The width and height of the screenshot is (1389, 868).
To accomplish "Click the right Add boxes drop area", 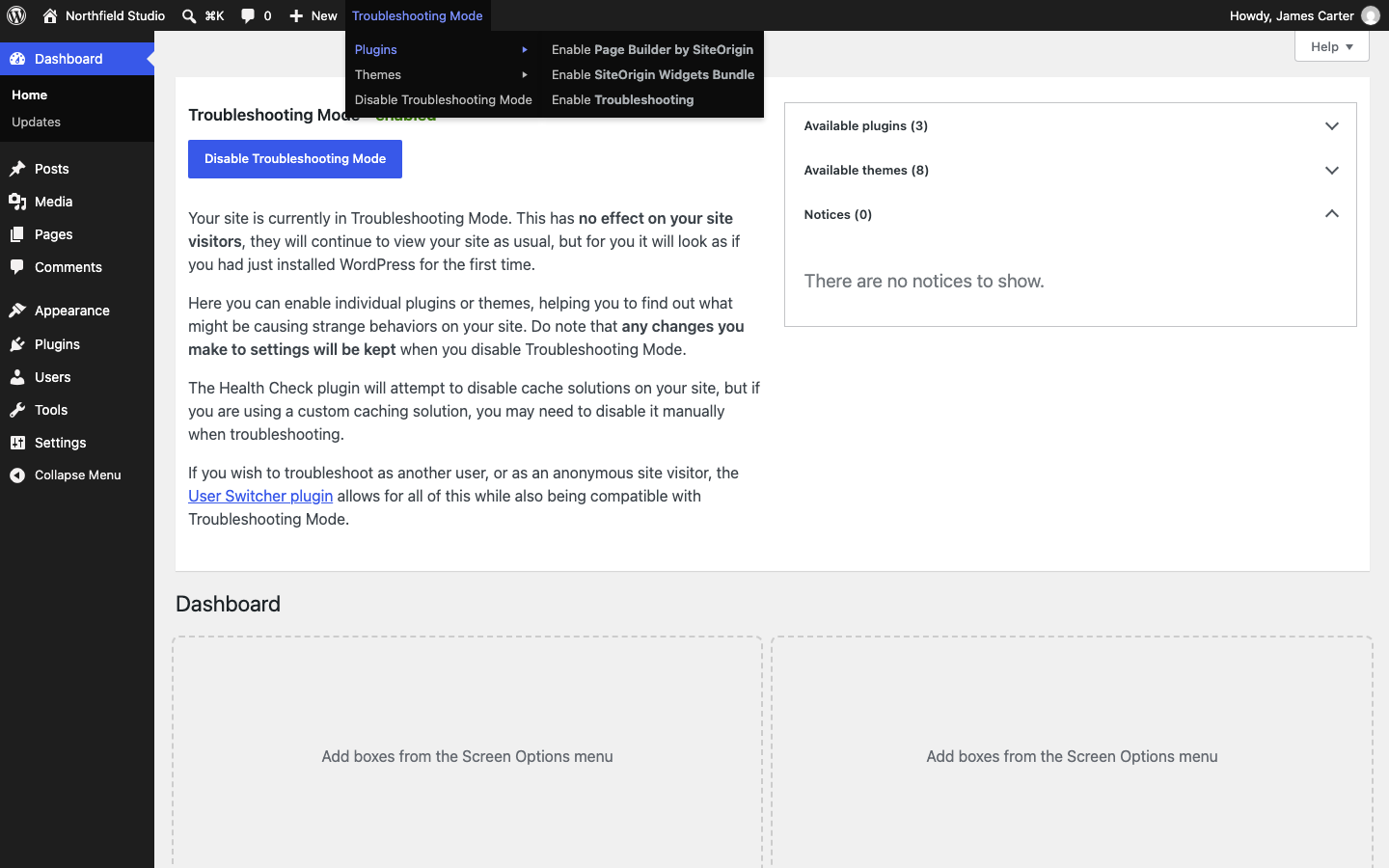I will (1072, 753).
